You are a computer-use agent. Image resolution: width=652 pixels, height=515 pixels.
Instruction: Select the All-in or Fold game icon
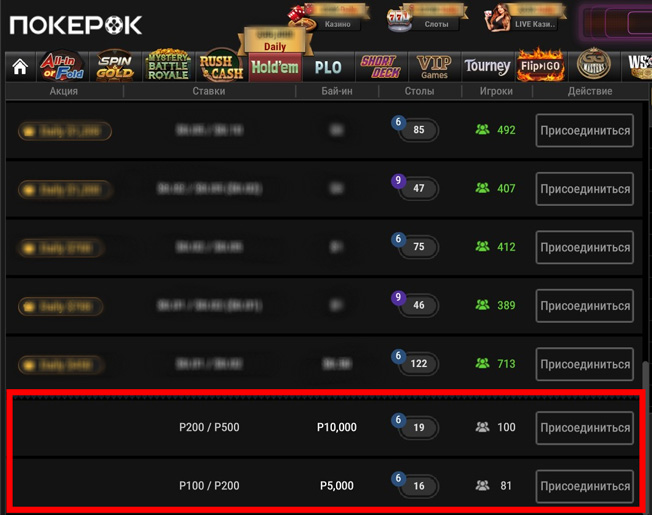[62, 67]
